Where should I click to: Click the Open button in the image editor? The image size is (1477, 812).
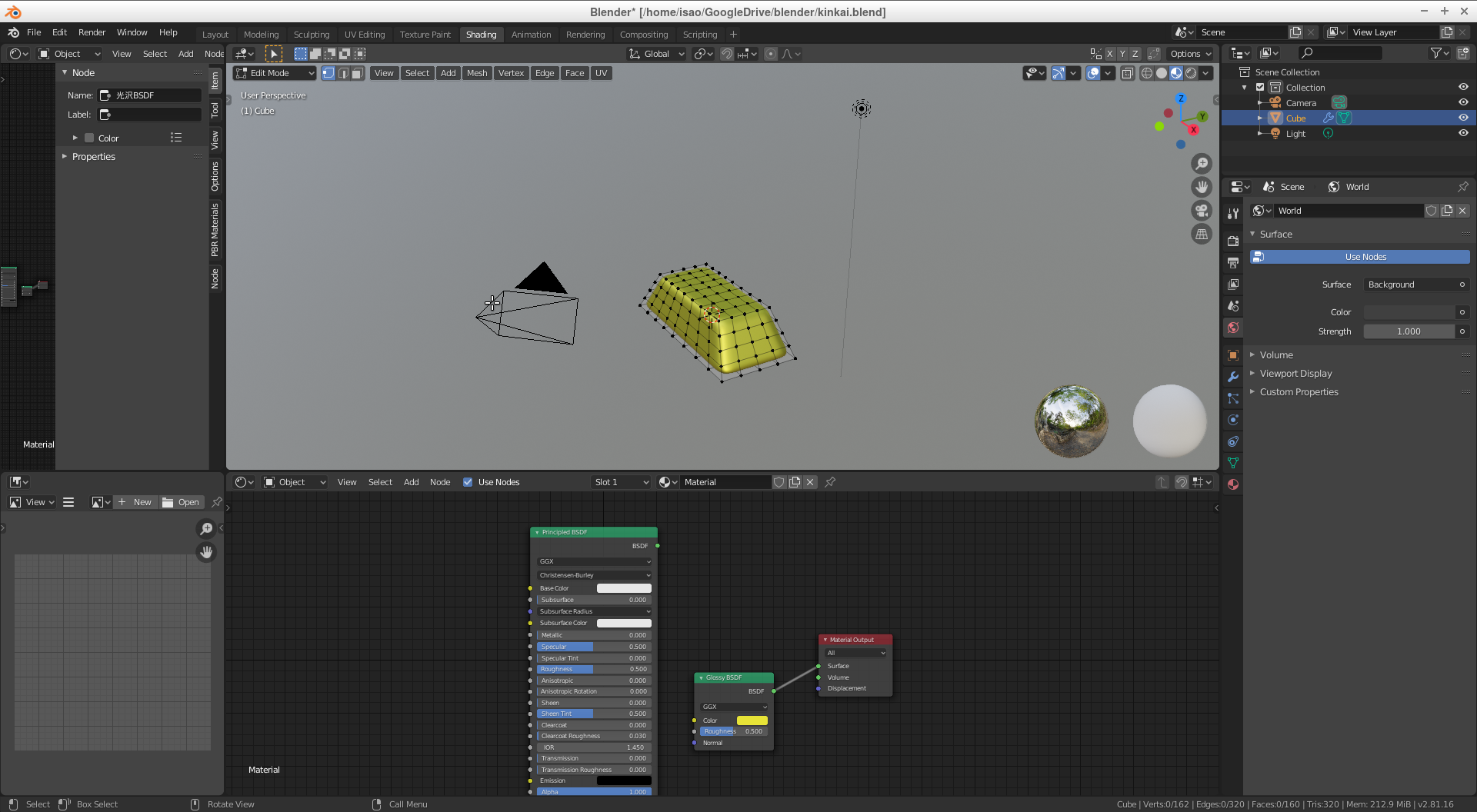click(182, 502)
